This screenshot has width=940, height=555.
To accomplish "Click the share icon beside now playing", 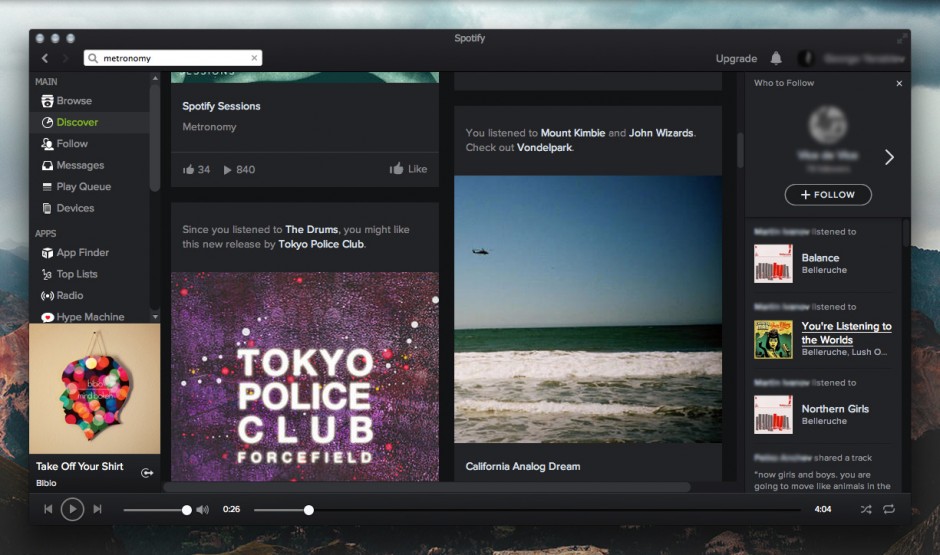I will tap(147, 473).
